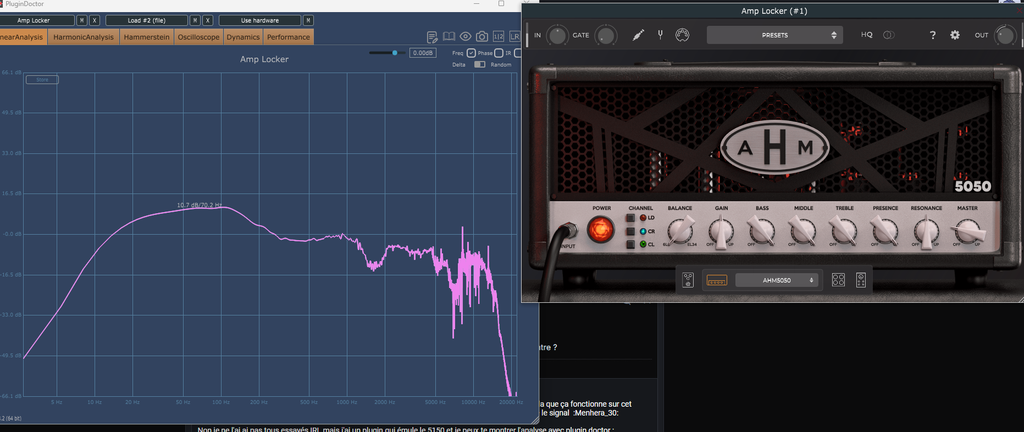
Task: Open the MIDI connector icon in Amp Locker
Action: (x=682, y=35)
